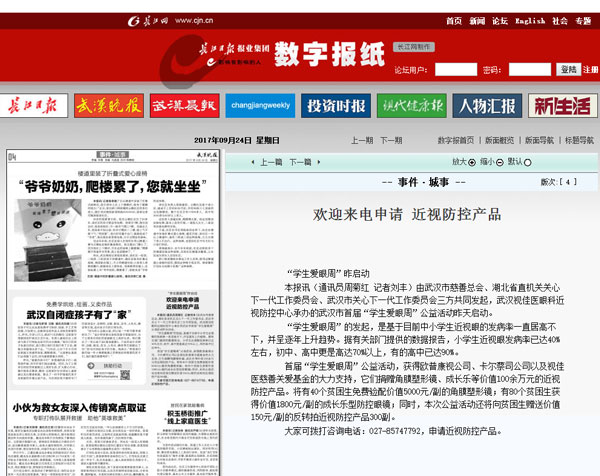
Task: Click the QR code in page preview
Action: [x=125, y=375]
